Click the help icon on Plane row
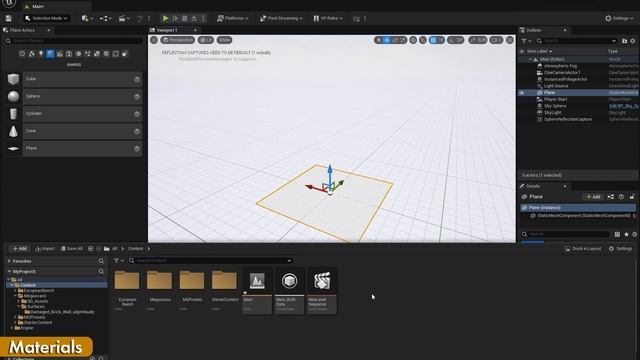 (137, 149)
